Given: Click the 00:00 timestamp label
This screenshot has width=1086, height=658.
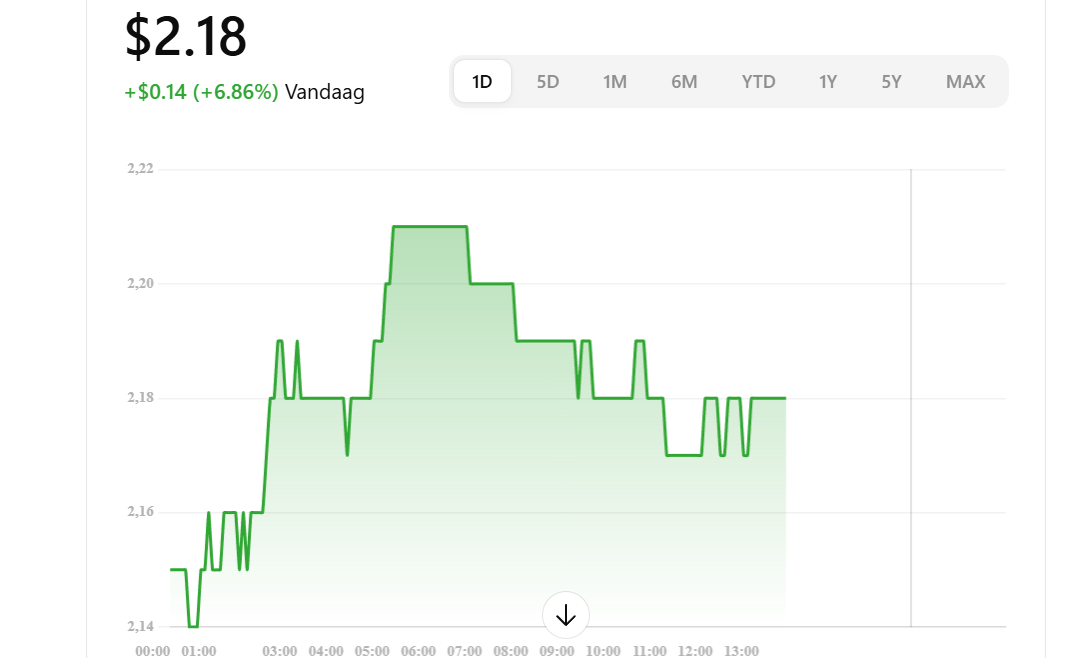Looking at the screenshot, I should [153, 650].
